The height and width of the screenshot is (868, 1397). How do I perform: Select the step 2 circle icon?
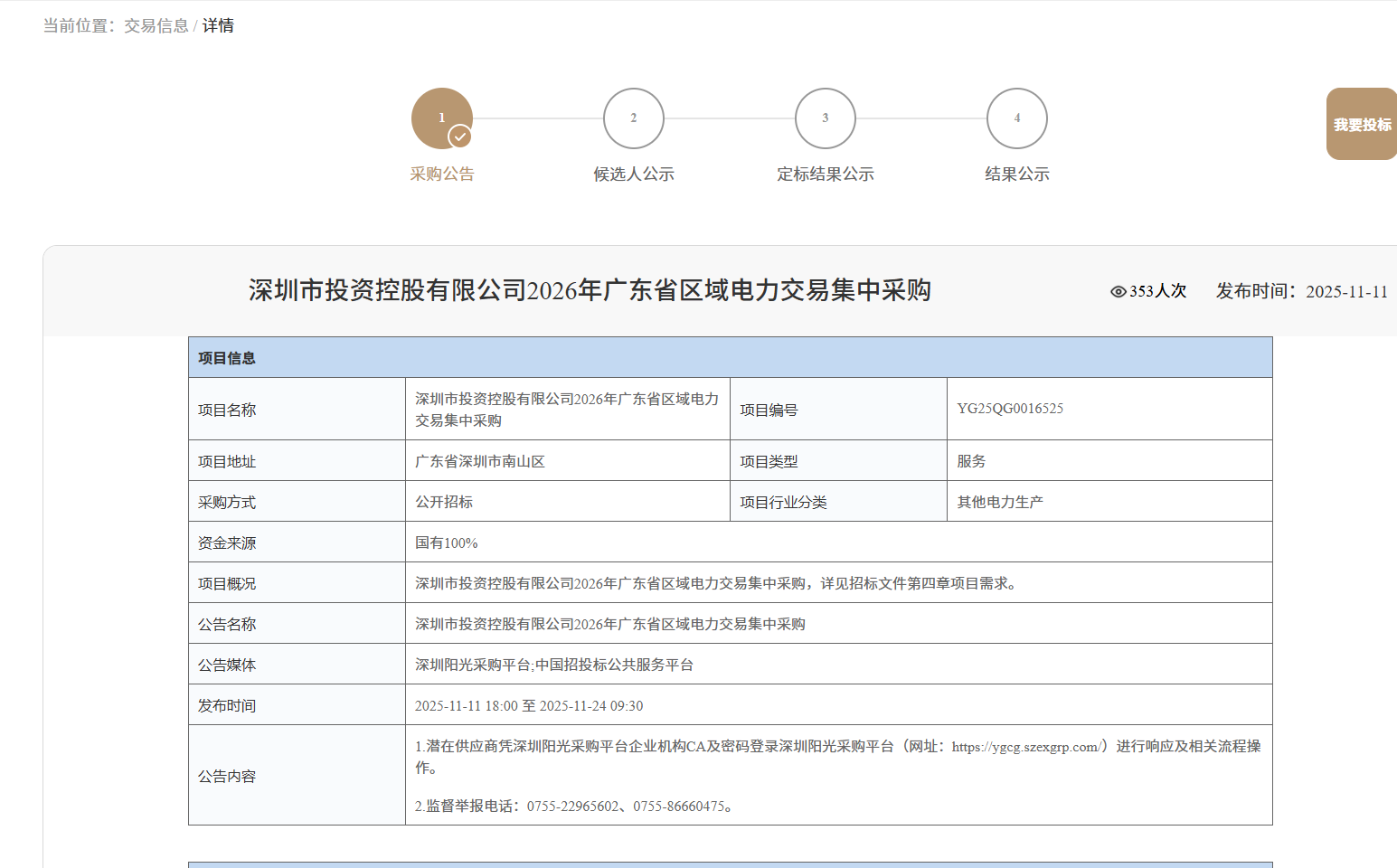pos(633,118)
